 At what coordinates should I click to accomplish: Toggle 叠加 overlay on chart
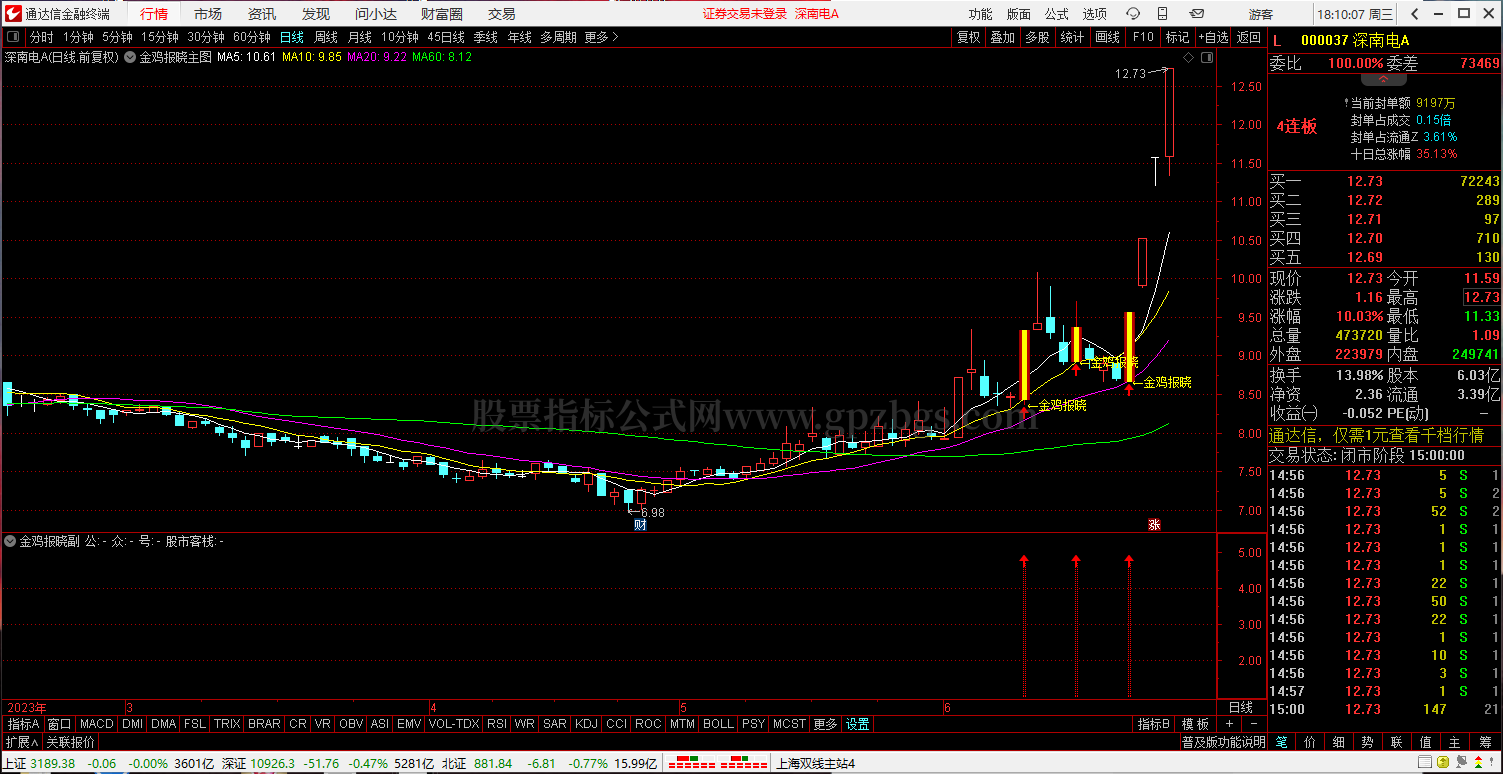coord(1002,37)
